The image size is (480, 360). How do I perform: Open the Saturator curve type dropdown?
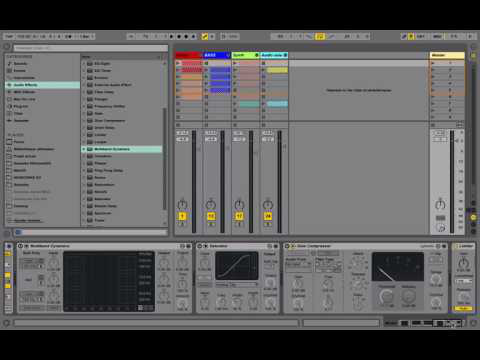coord(237,284)
